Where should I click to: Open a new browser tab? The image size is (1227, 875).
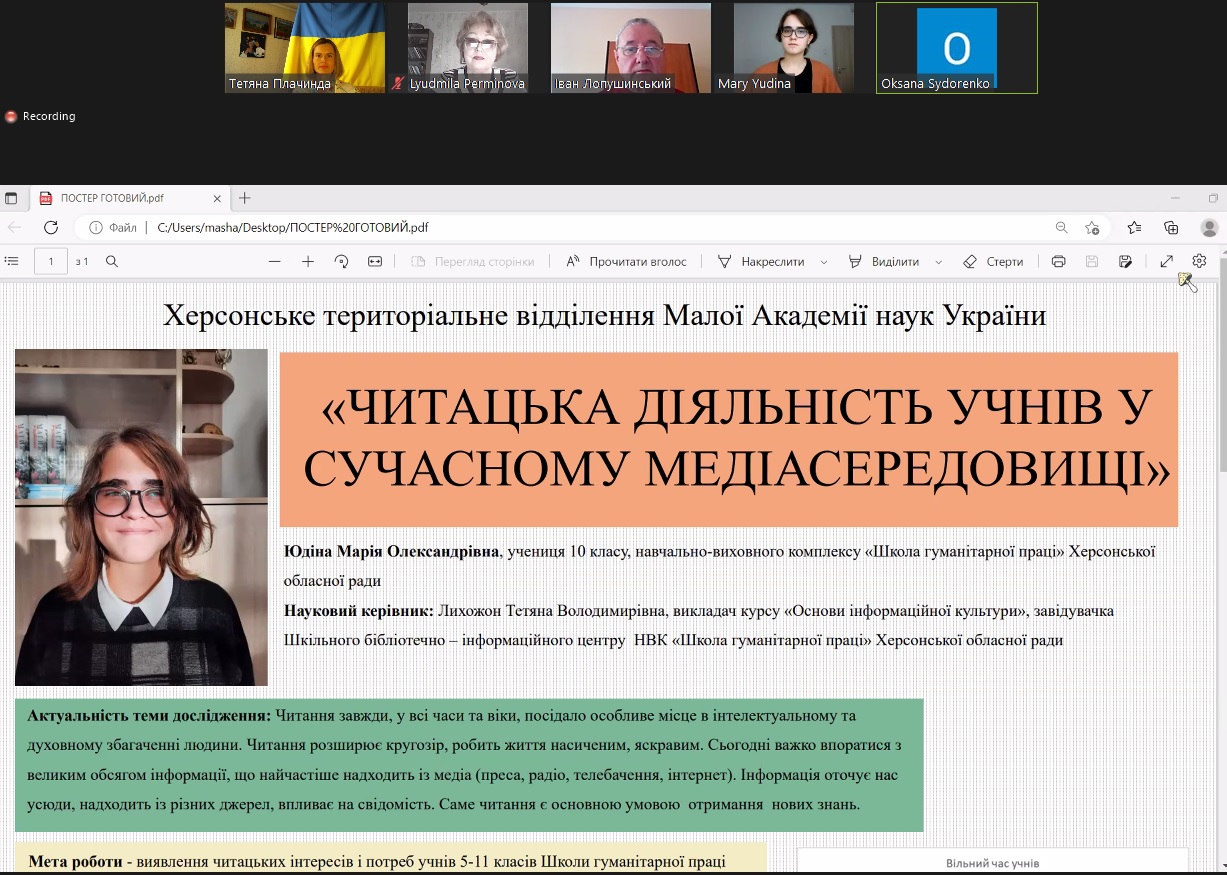[x=245, y=198]
